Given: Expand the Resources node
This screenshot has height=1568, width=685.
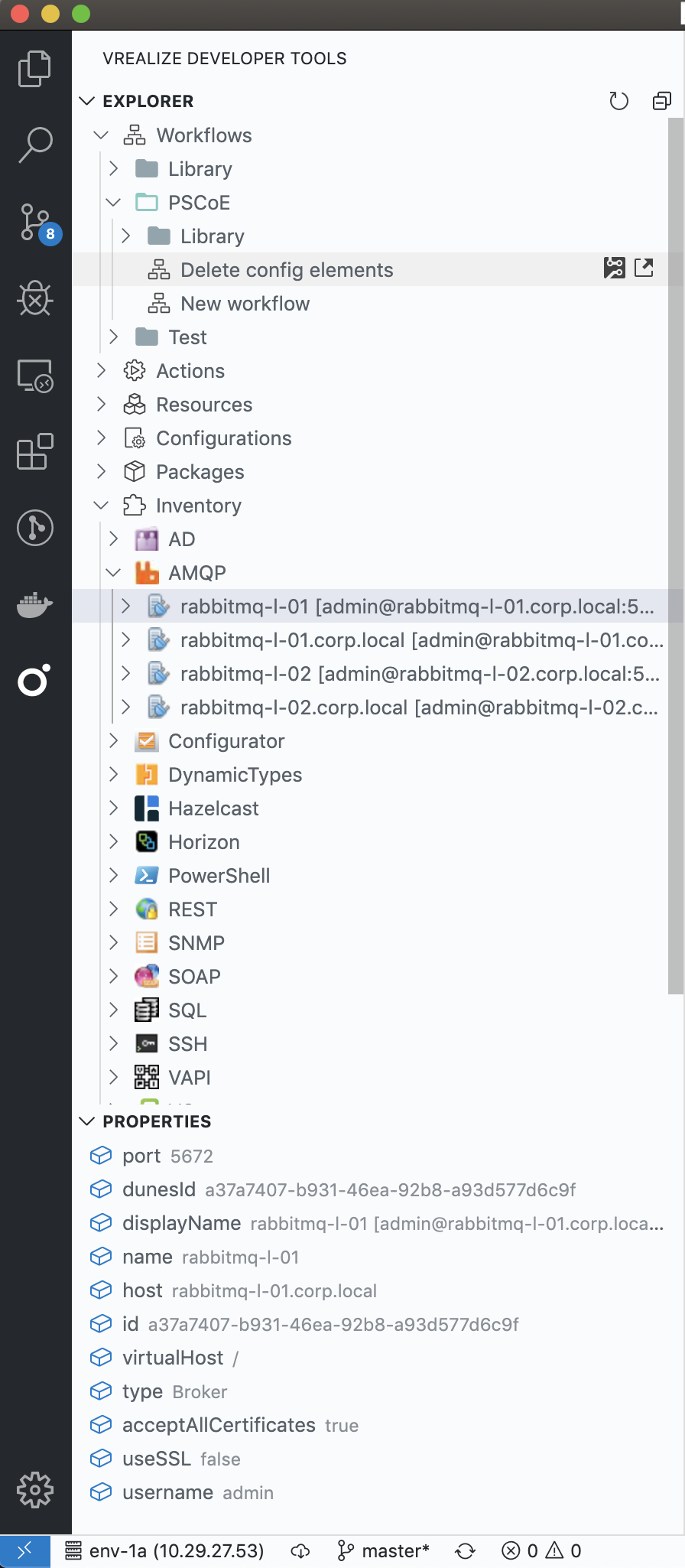Looking at the screenshot, I should (x=101, y=404).
